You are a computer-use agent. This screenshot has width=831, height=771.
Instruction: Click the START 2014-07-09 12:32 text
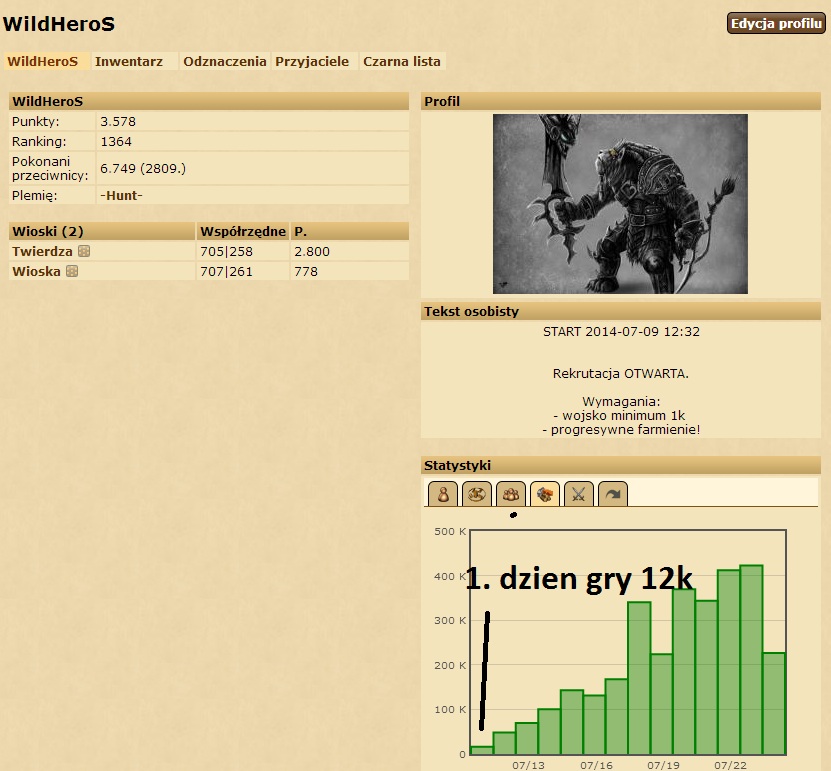(x=621, y=332)
